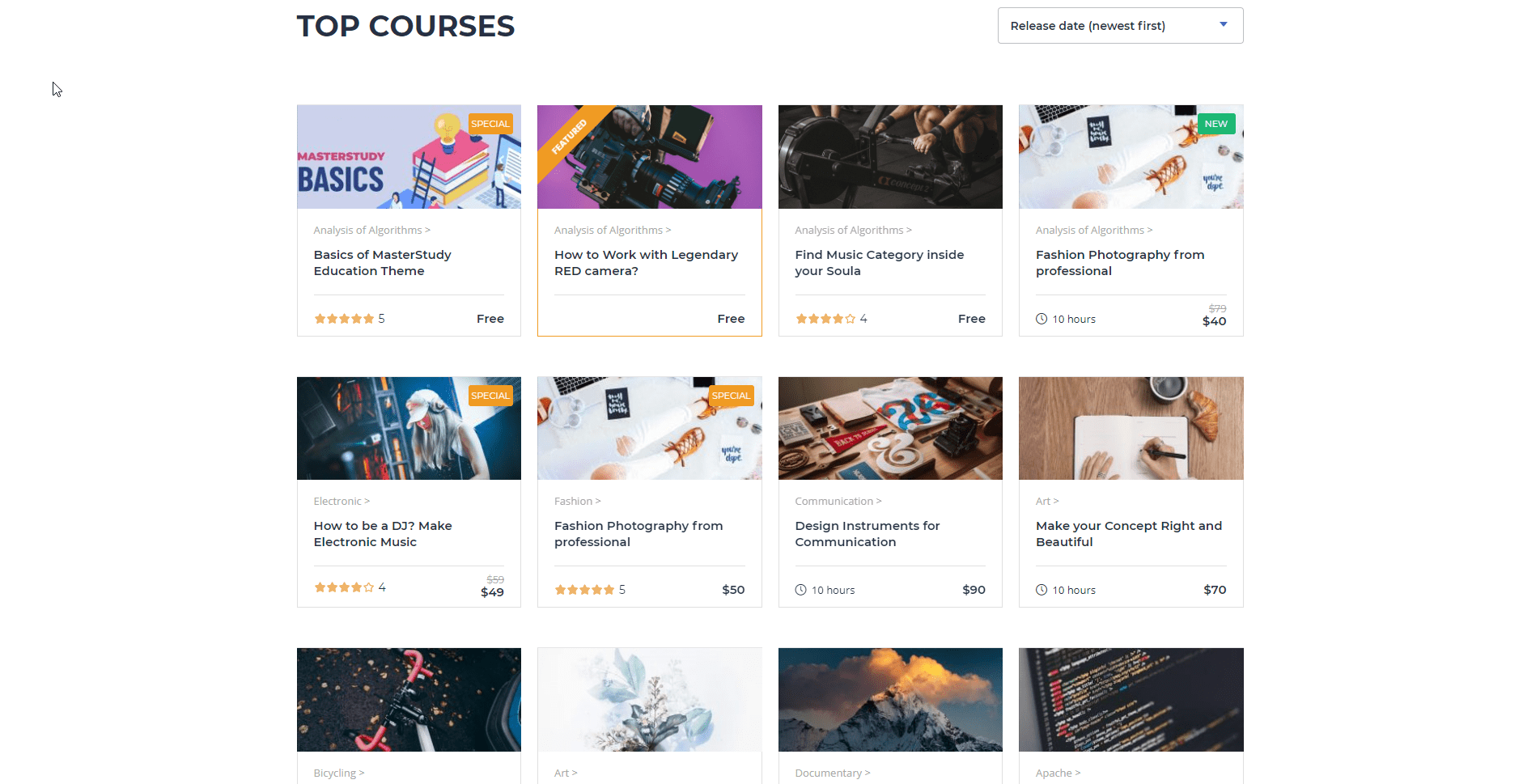This screenshot has width=1540, height=784.
Task: Open the Communication category link
Action: click(838, 502)
